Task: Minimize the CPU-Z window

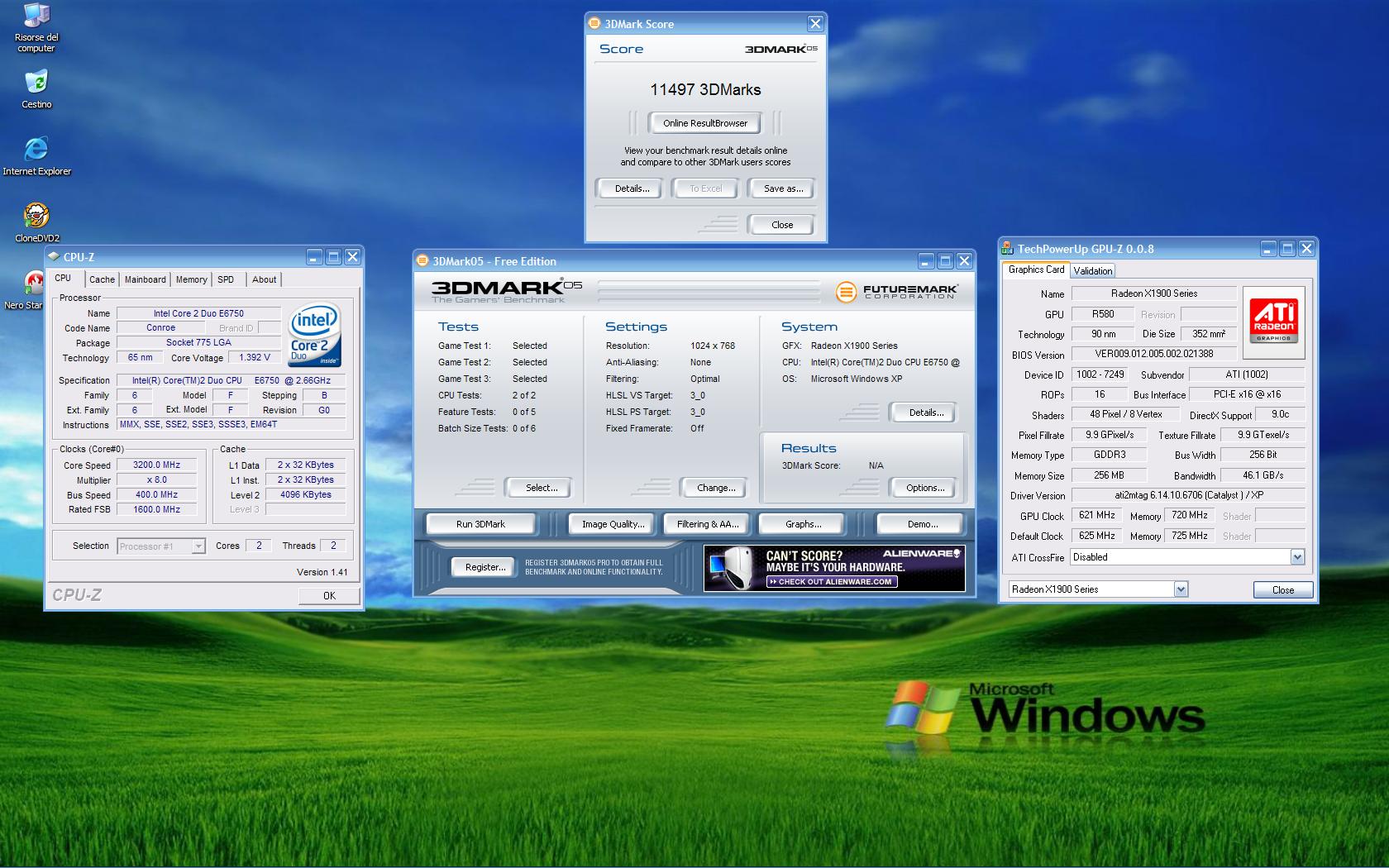Action: (x=314, y=257)
